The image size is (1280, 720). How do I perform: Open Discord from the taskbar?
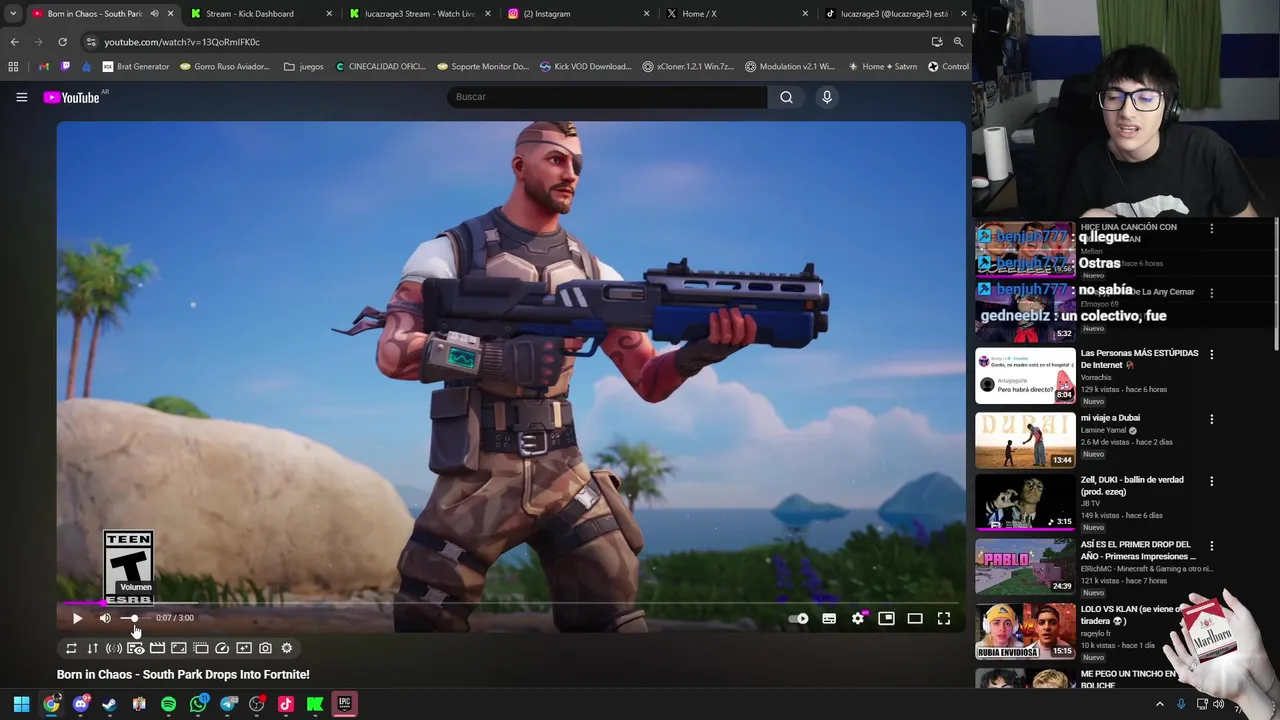coord(80,704)
